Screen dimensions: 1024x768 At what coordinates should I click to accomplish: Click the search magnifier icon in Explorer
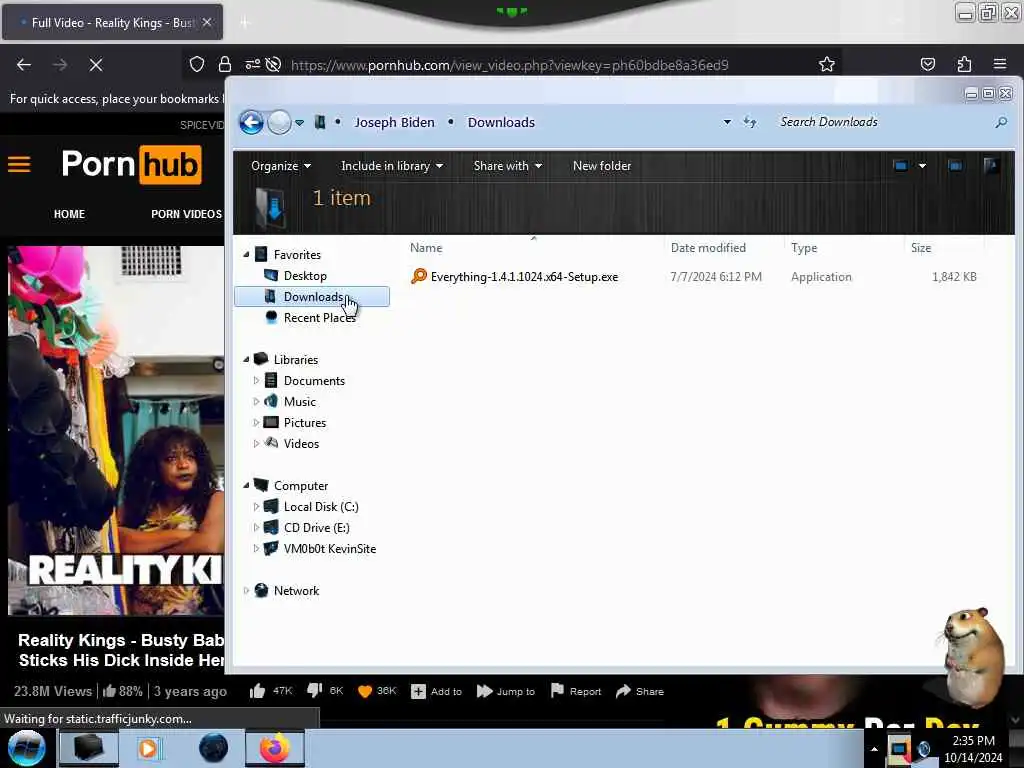click(1000, 122)
